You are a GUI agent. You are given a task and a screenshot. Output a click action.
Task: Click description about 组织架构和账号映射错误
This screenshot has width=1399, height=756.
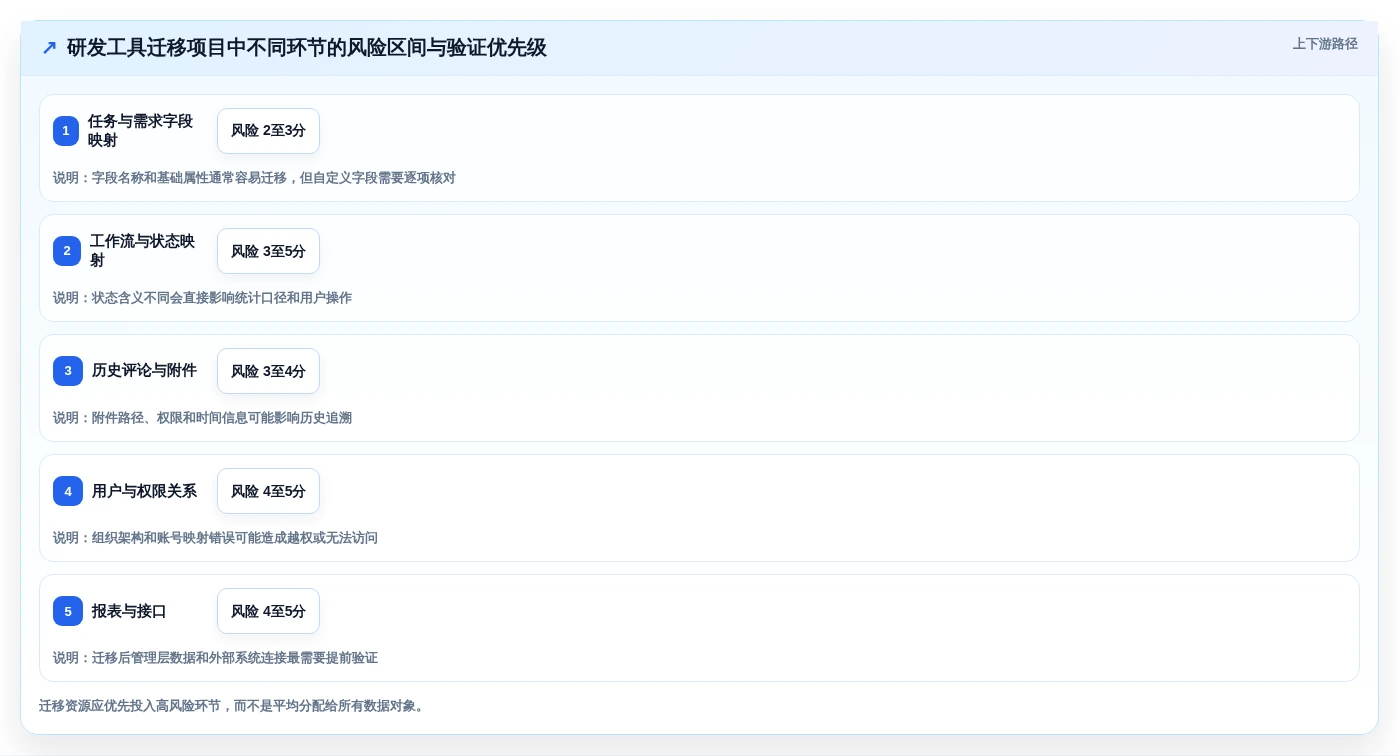tap(215, 538)
